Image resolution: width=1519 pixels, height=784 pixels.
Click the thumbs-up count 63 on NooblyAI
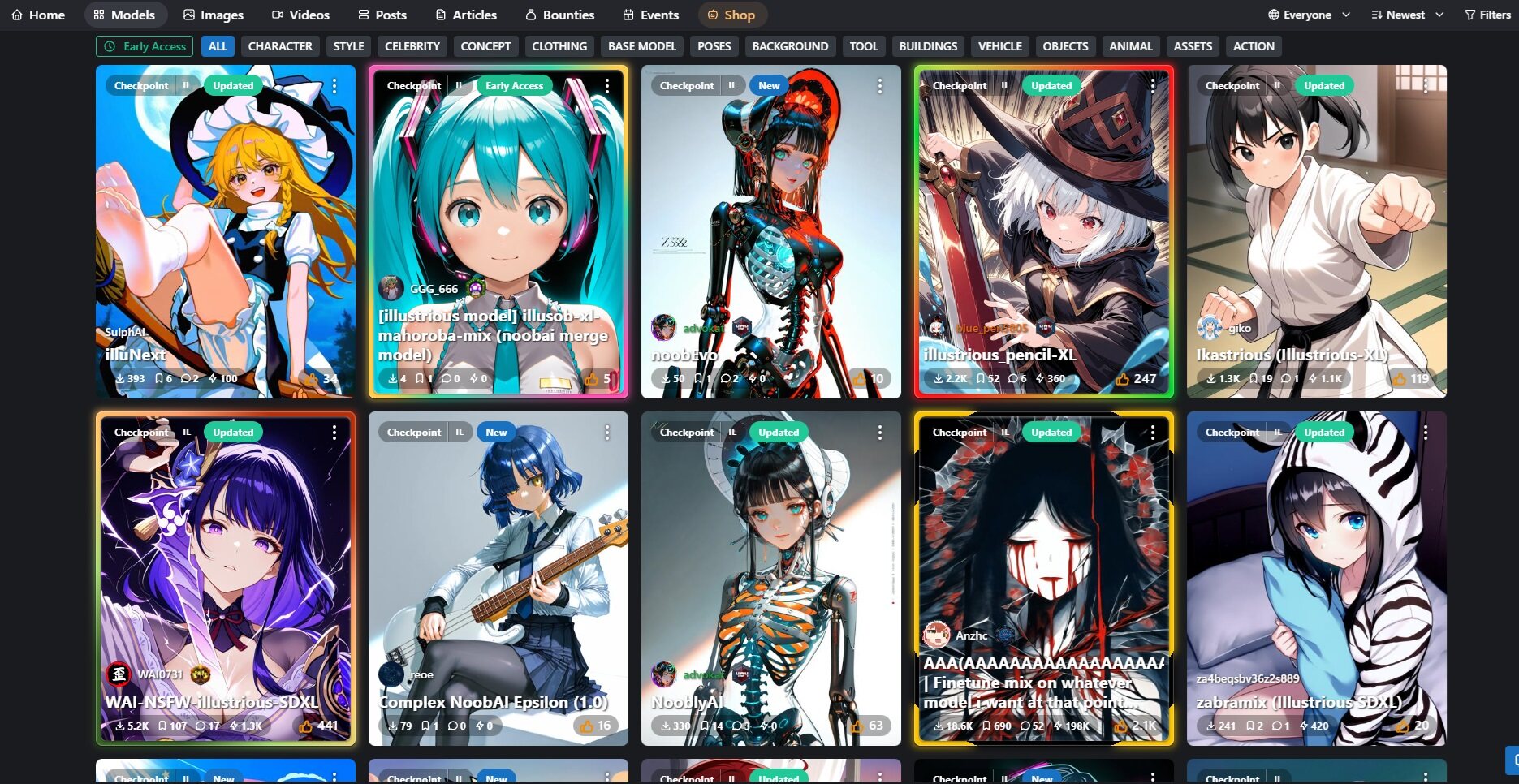pyautogui.click(x=867, y=726)
